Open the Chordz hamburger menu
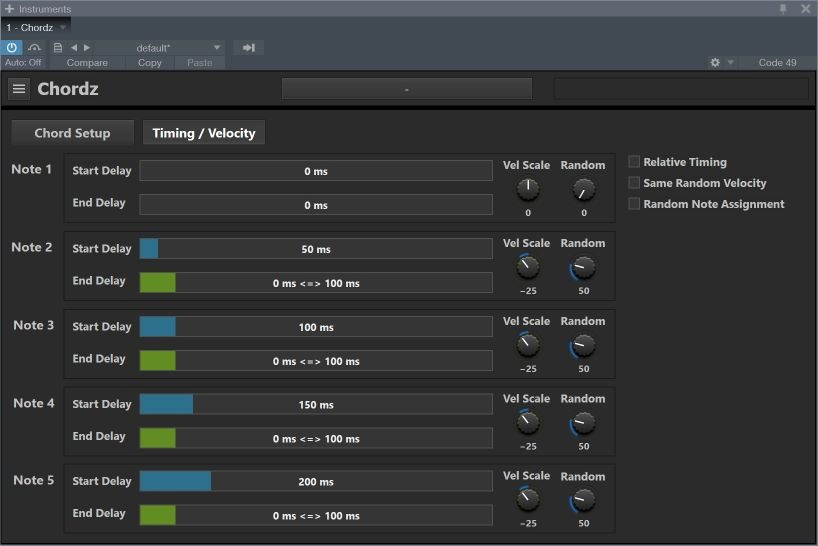Viewport: 818px width, 546px height. (x=19, y=89)
